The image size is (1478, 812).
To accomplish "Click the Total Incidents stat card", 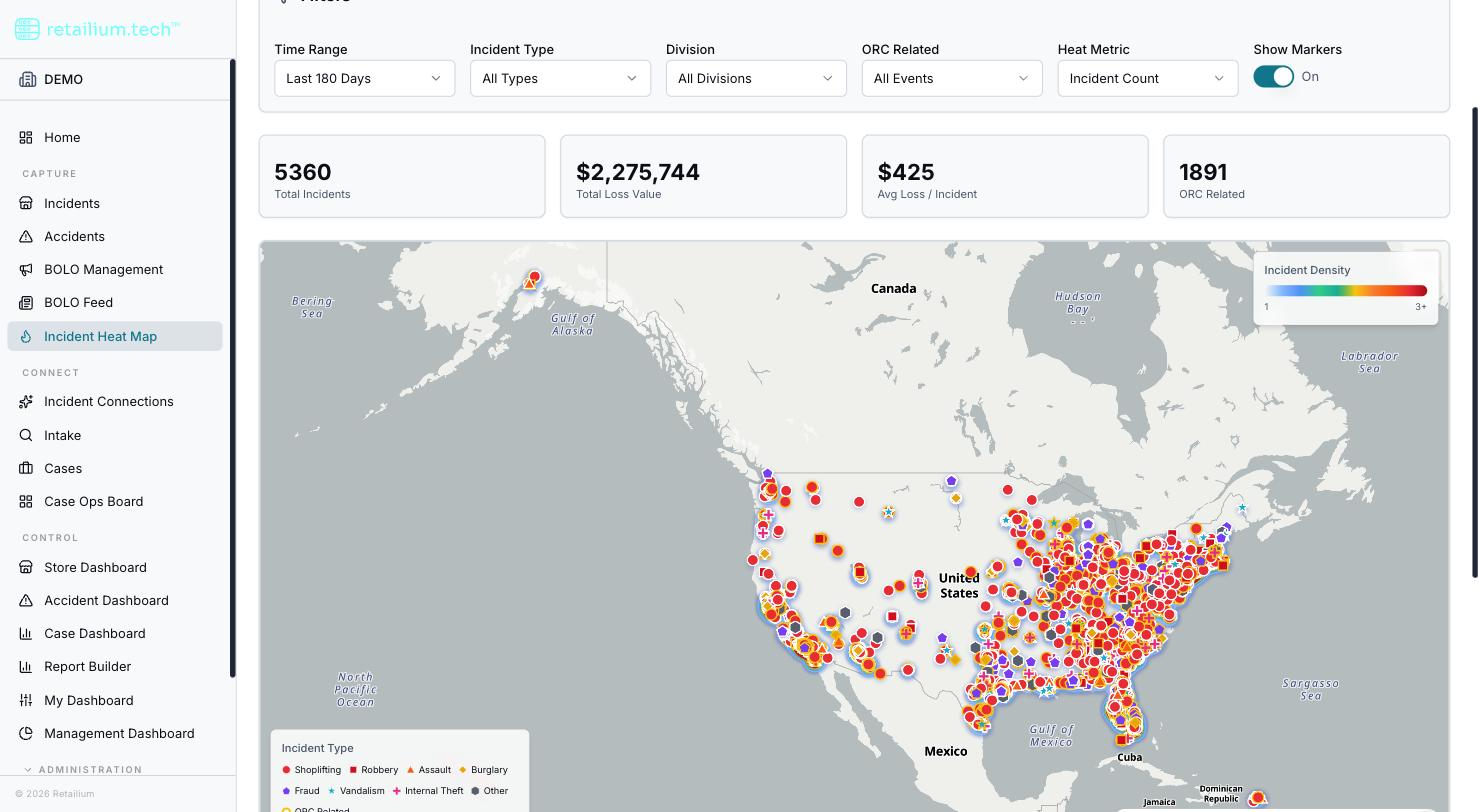I will coord(402,176).
